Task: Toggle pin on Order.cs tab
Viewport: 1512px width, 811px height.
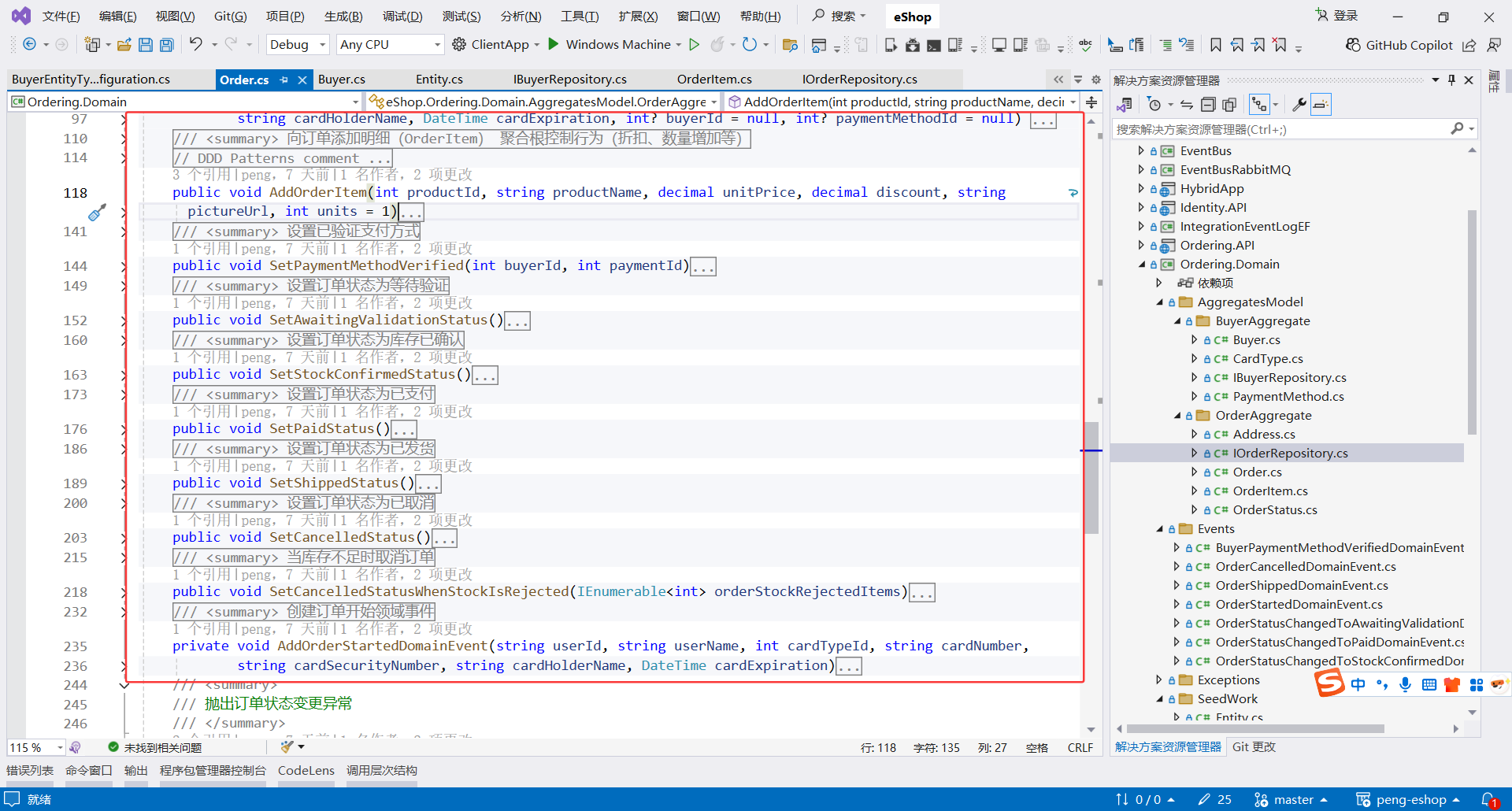Action: [x=284, y=80]
